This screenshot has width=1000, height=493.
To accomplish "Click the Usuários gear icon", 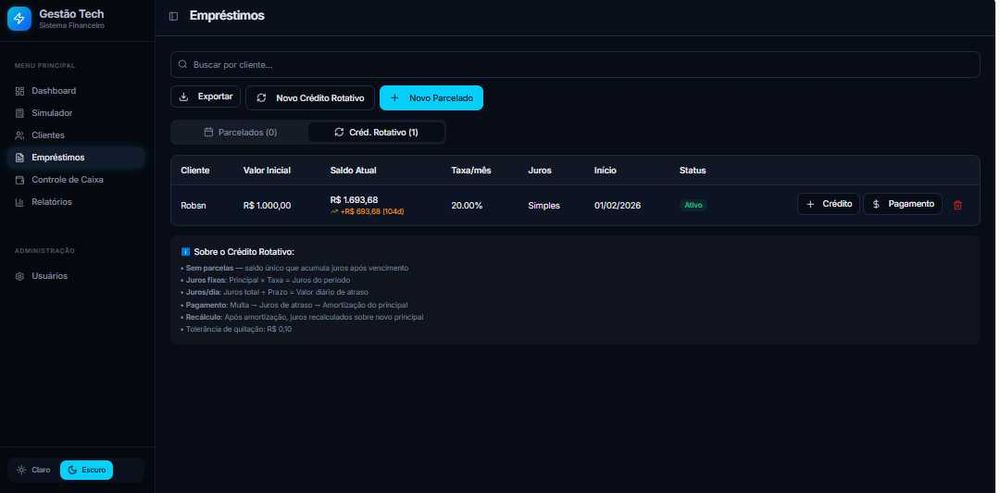I will tap(20, 277).
